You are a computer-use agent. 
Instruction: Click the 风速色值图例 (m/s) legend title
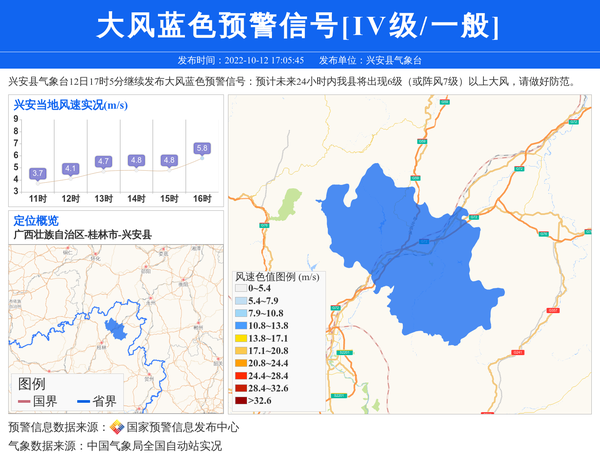pyautogui.click(x=277, y=277)
